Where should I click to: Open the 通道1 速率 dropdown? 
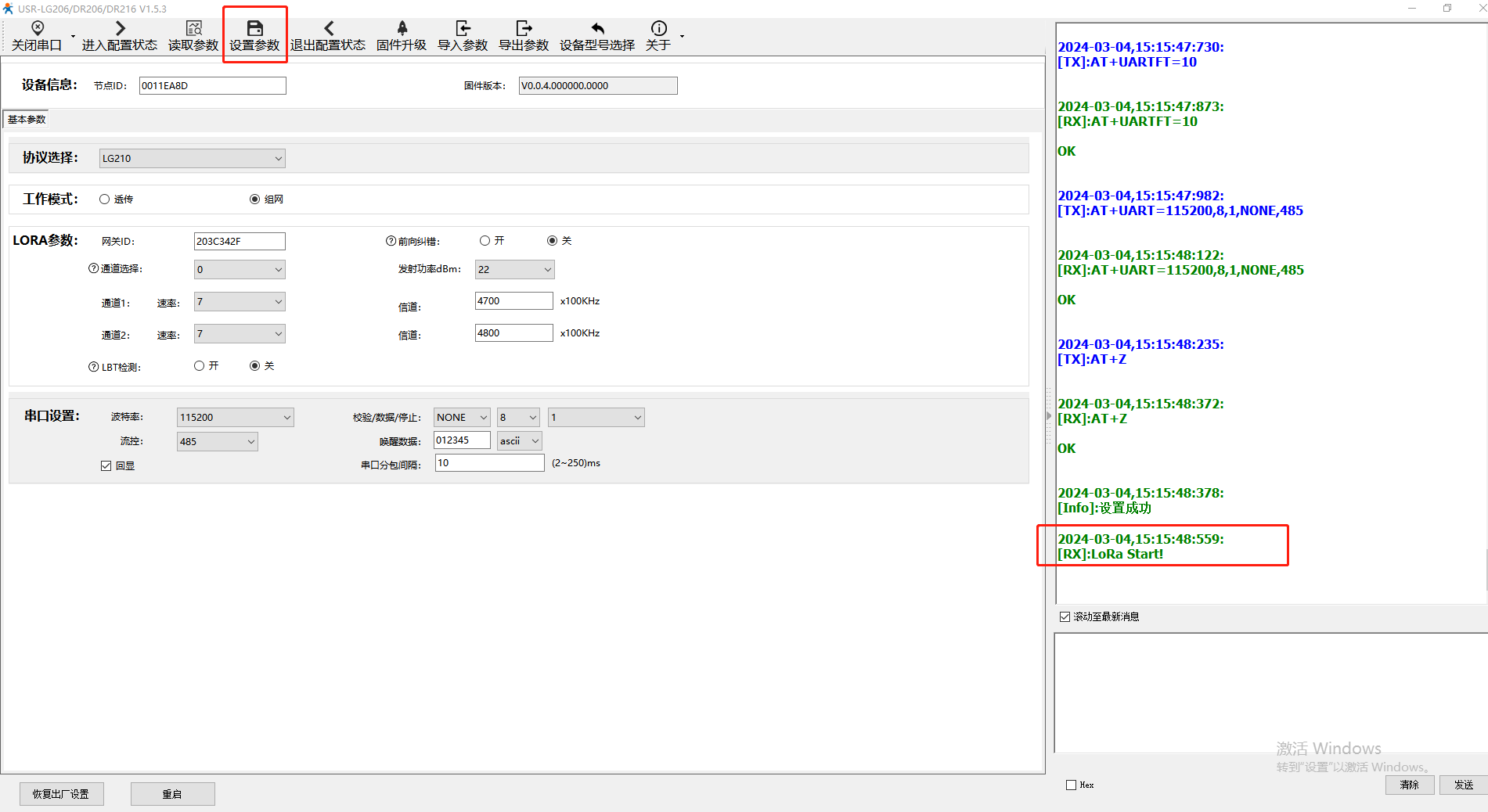(x=240, y=301)
